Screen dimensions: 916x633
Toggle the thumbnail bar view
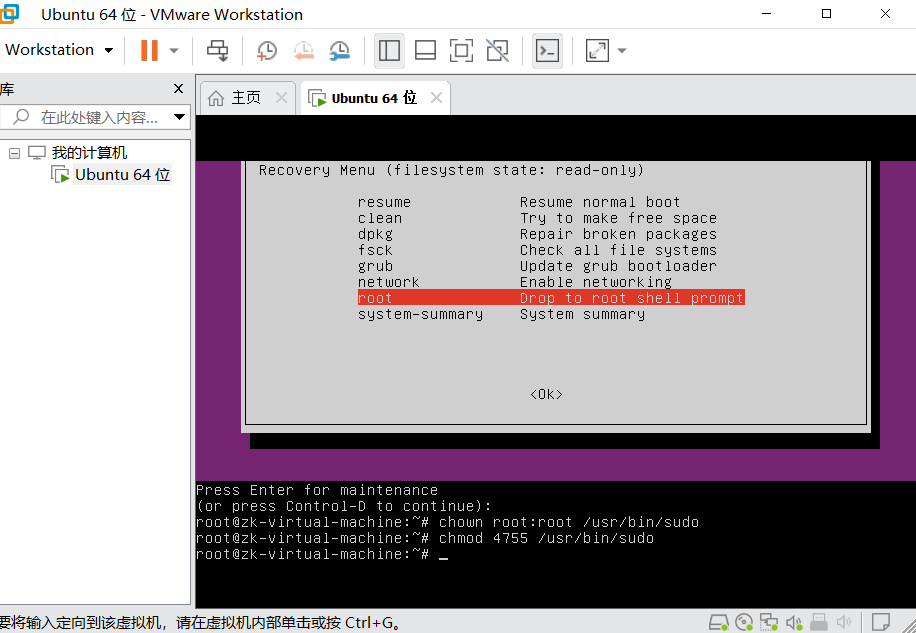(425, 50)
